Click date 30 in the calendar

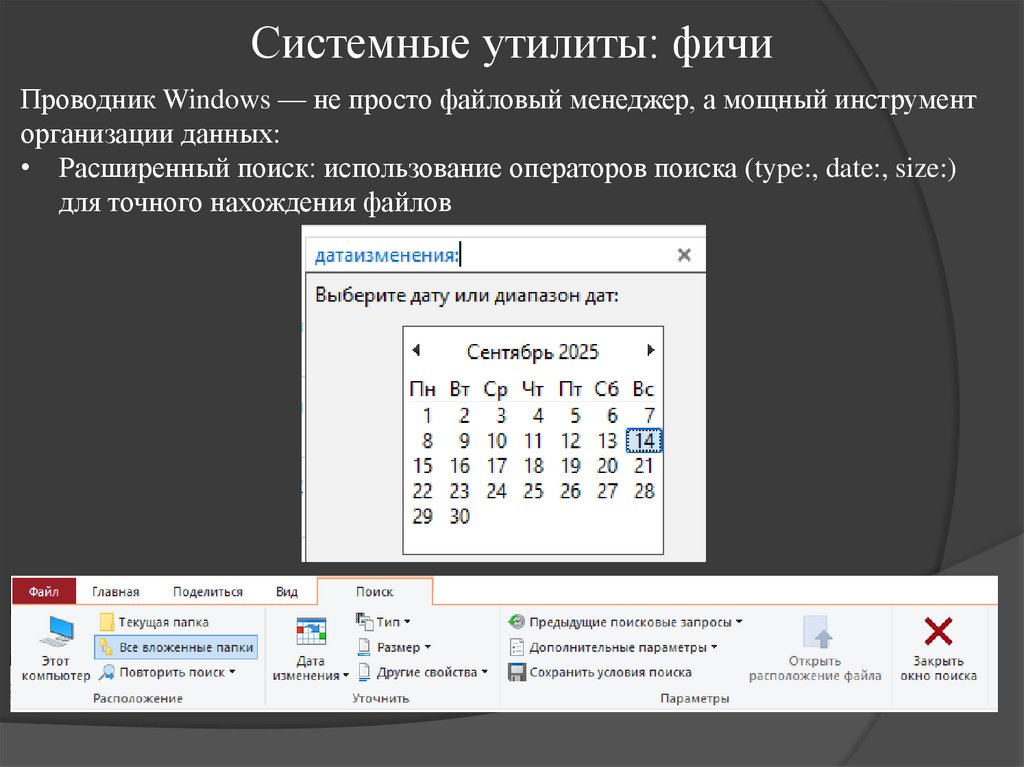459,516
